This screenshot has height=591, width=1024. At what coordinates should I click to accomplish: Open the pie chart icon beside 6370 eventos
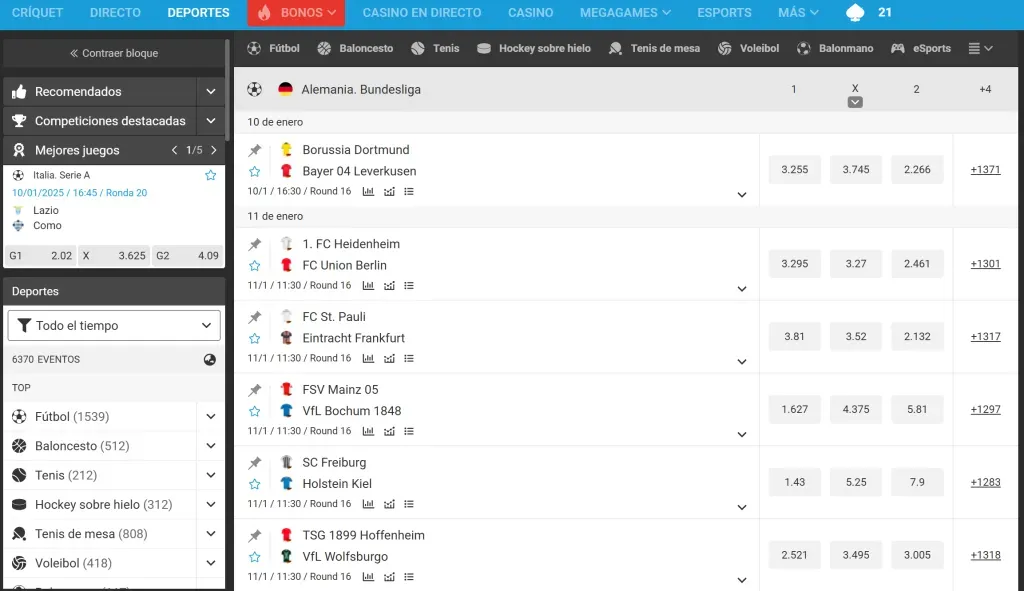pos(210,359)
